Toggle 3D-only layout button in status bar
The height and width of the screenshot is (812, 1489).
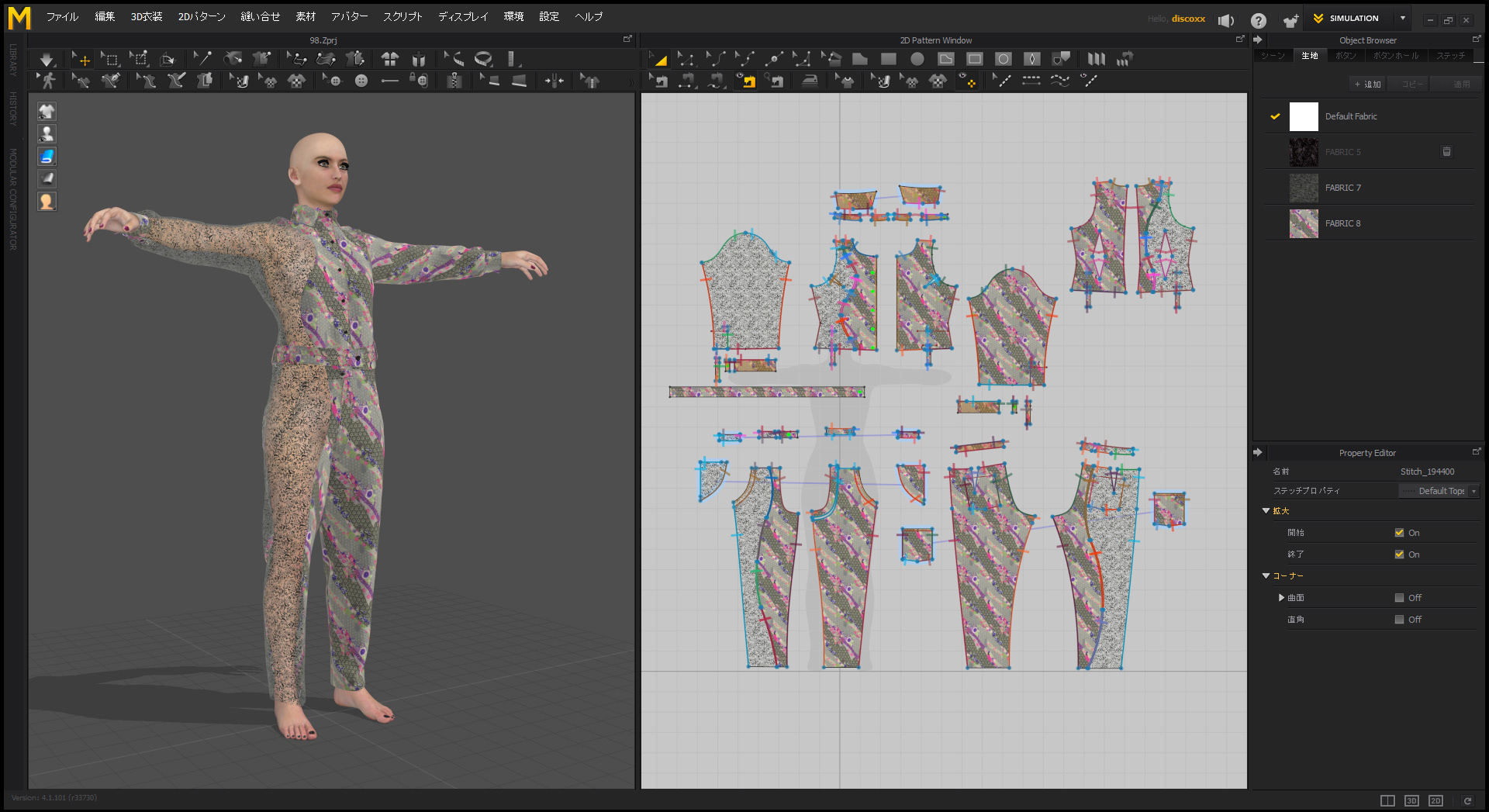coord(1411,801)
